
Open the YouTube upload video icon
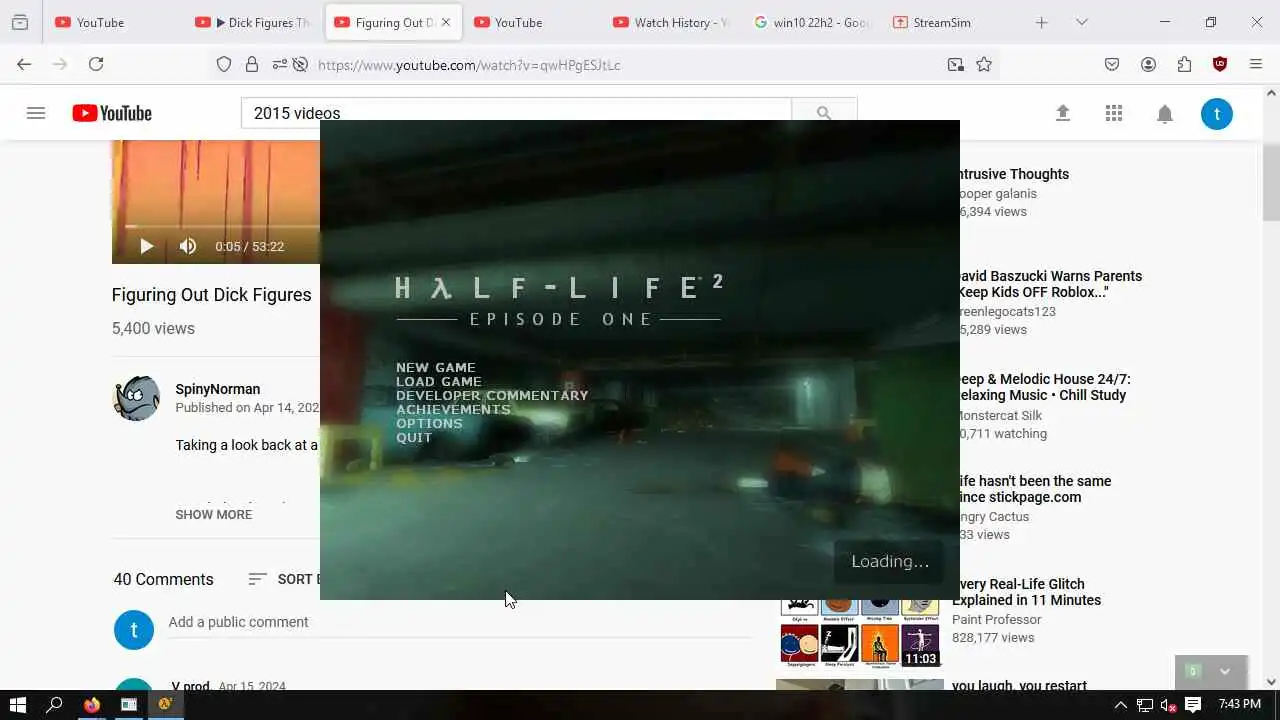pyautogui.click(x=1063, y=113)
